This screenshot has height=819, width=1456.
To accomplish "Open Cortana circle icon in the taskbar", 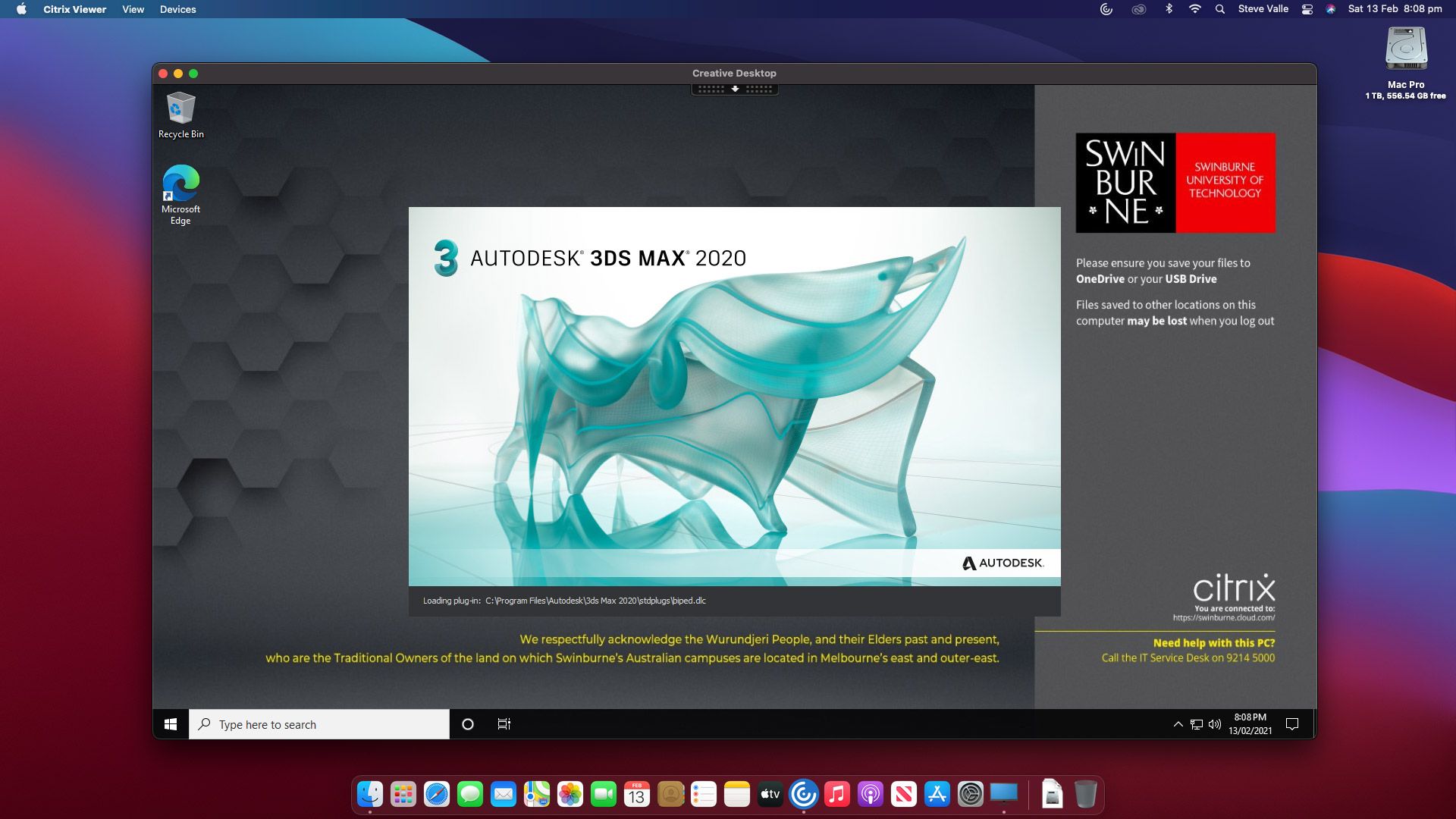I will pyautogui.click(x=468, y=724).
